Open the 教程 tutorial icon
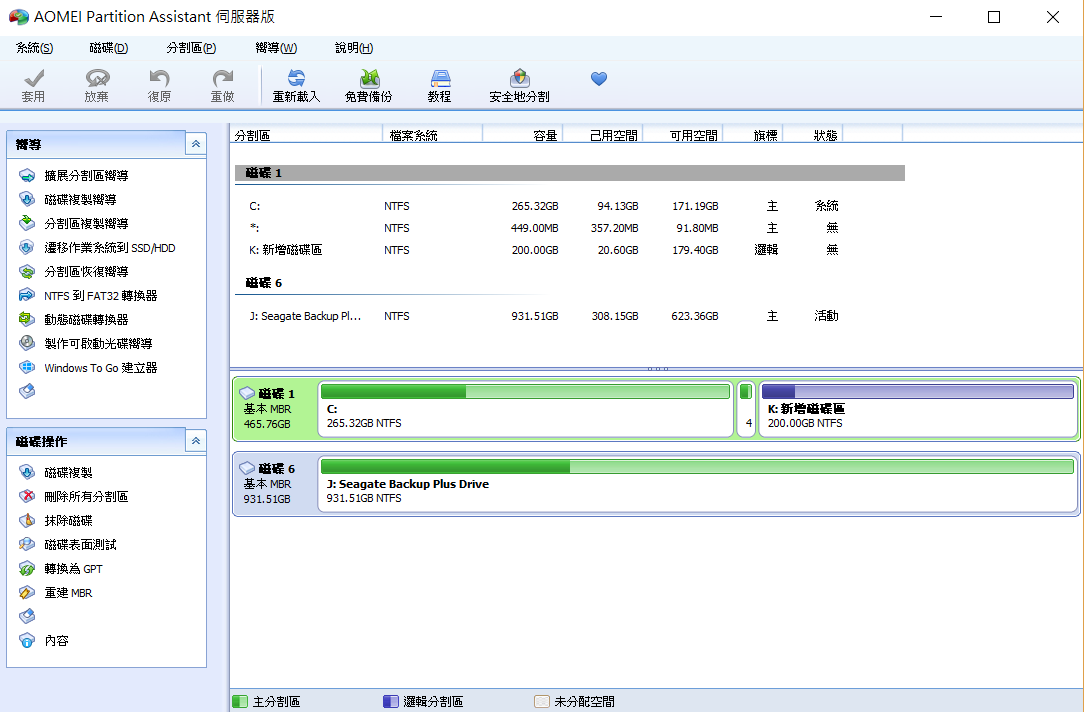 440,86
